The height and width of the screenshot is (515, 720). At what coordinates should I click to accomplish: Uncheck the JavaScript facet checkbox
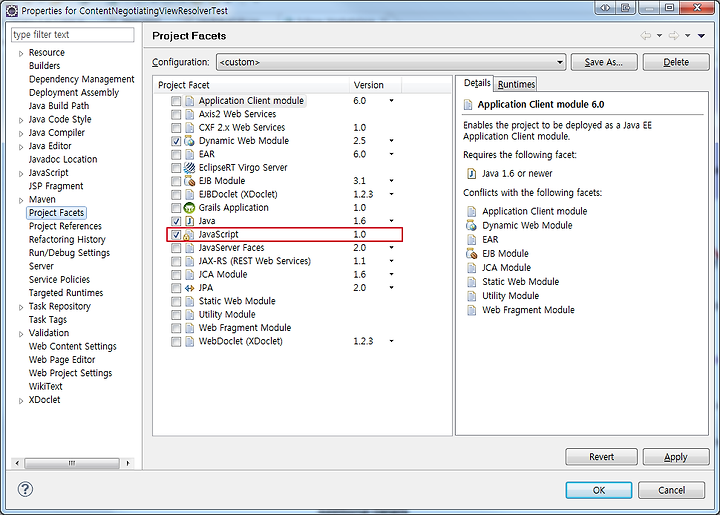tap(176, 235)
